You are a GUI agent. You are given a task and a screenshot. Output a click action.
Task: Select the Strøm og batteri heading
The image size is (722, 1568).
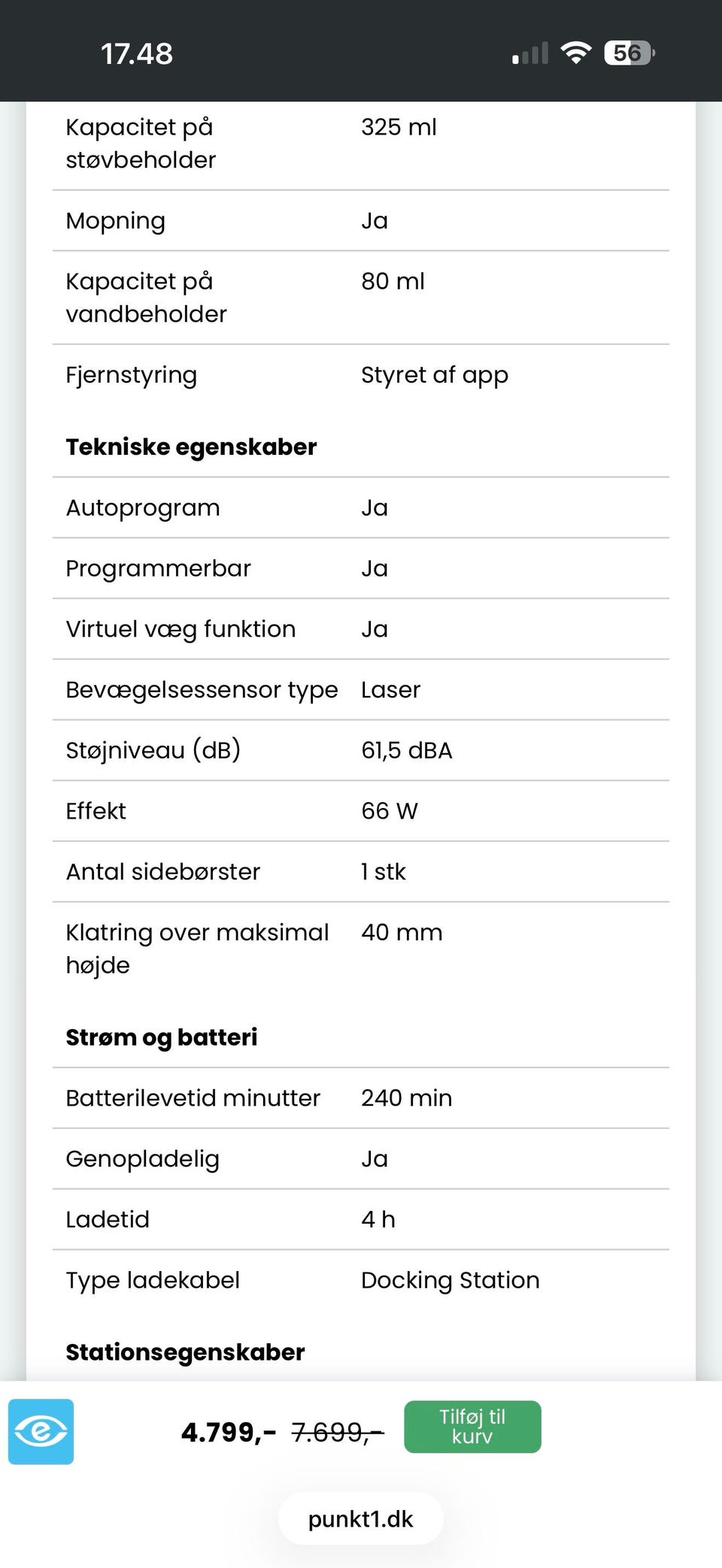coord(161,1037)
